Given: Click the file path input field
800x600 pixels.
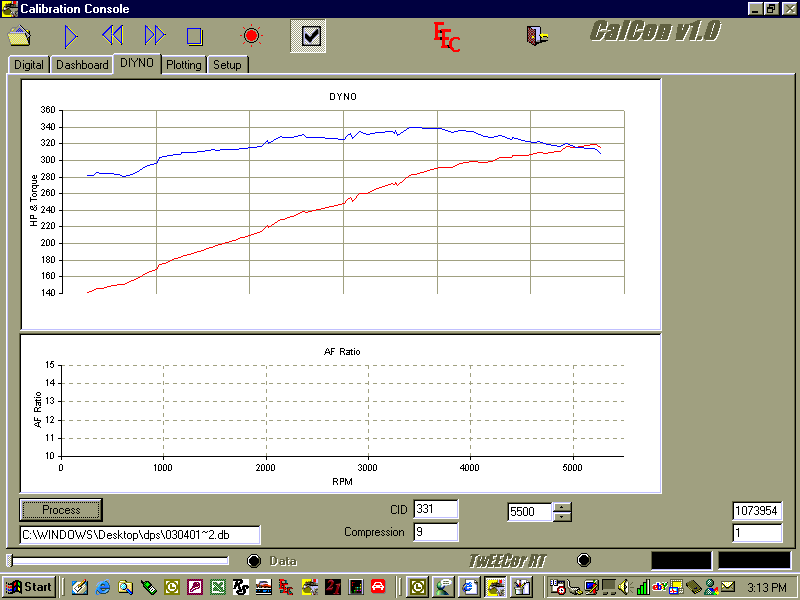Looking at the screenshot, I should click(140, 535).
